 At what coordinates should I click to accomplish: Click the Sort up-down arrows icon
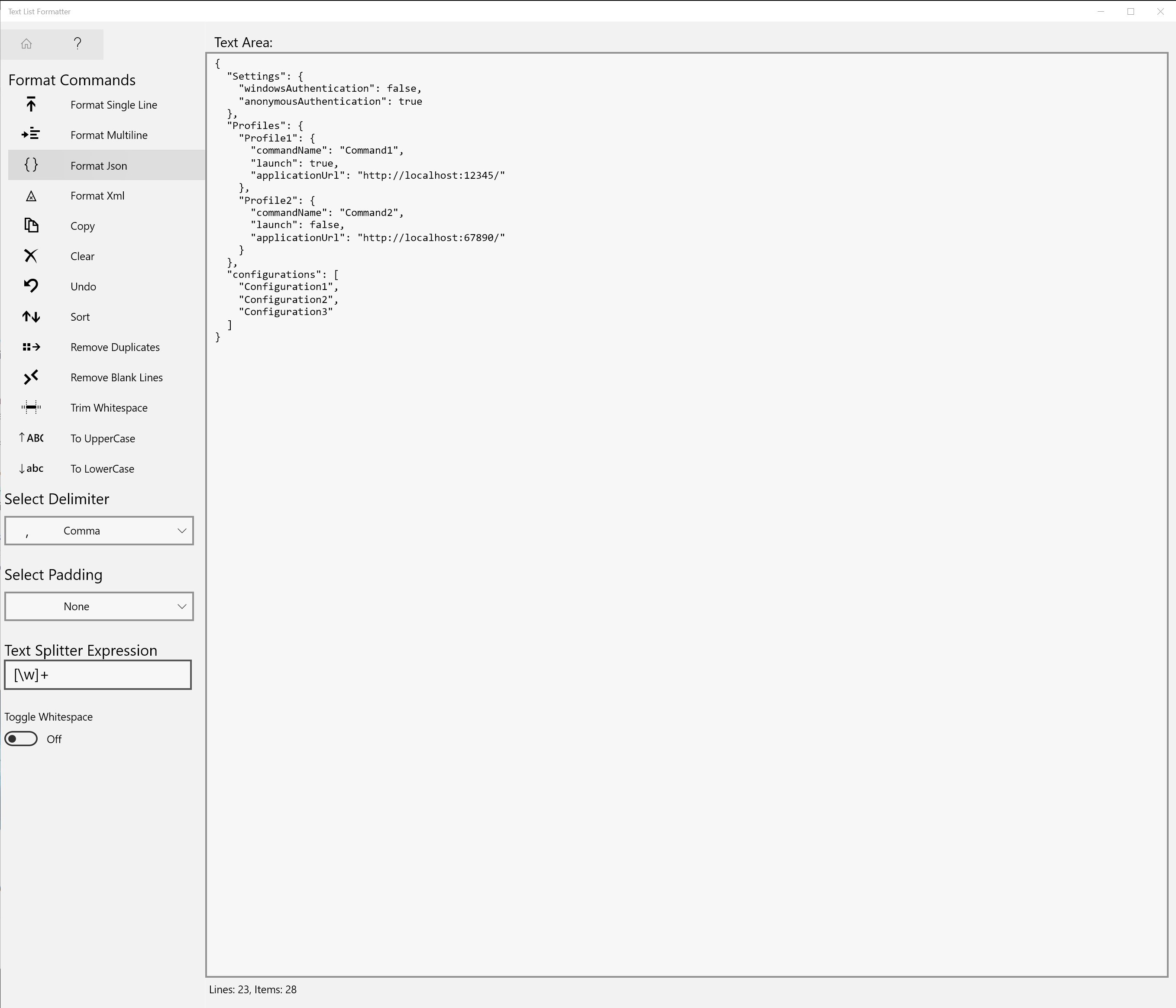point(31,317)
